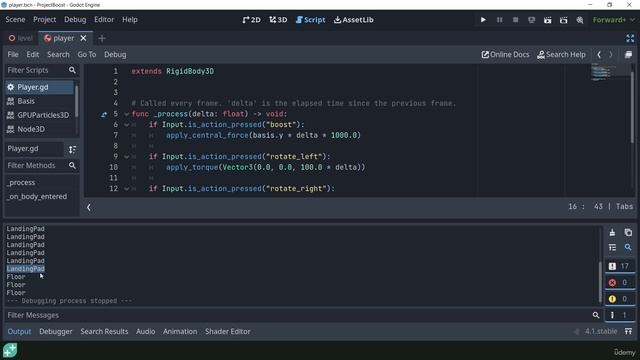640x360 pixels.
Task: Toggle scripts panel with left chevron
Action: [x=89, y=207]
